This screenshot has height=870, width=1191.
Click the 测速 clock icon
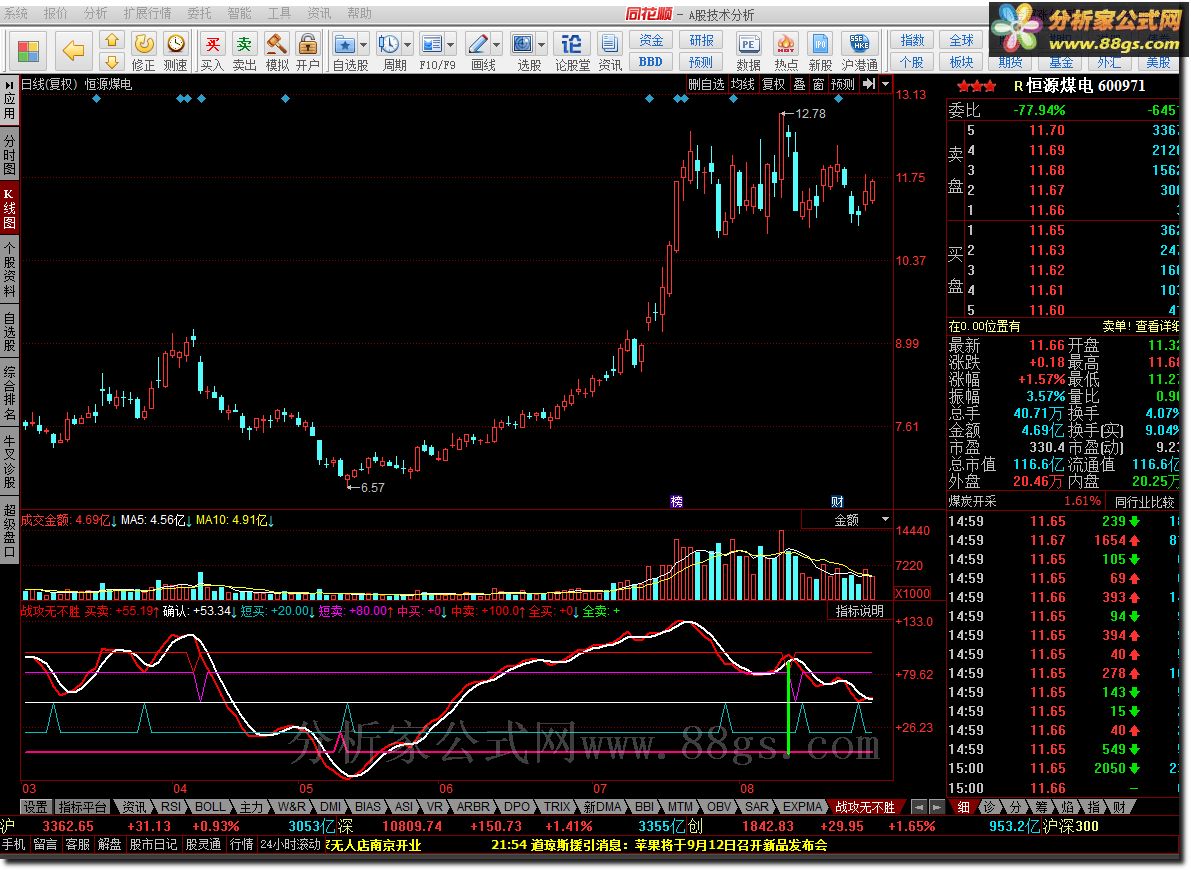(175, 44)
